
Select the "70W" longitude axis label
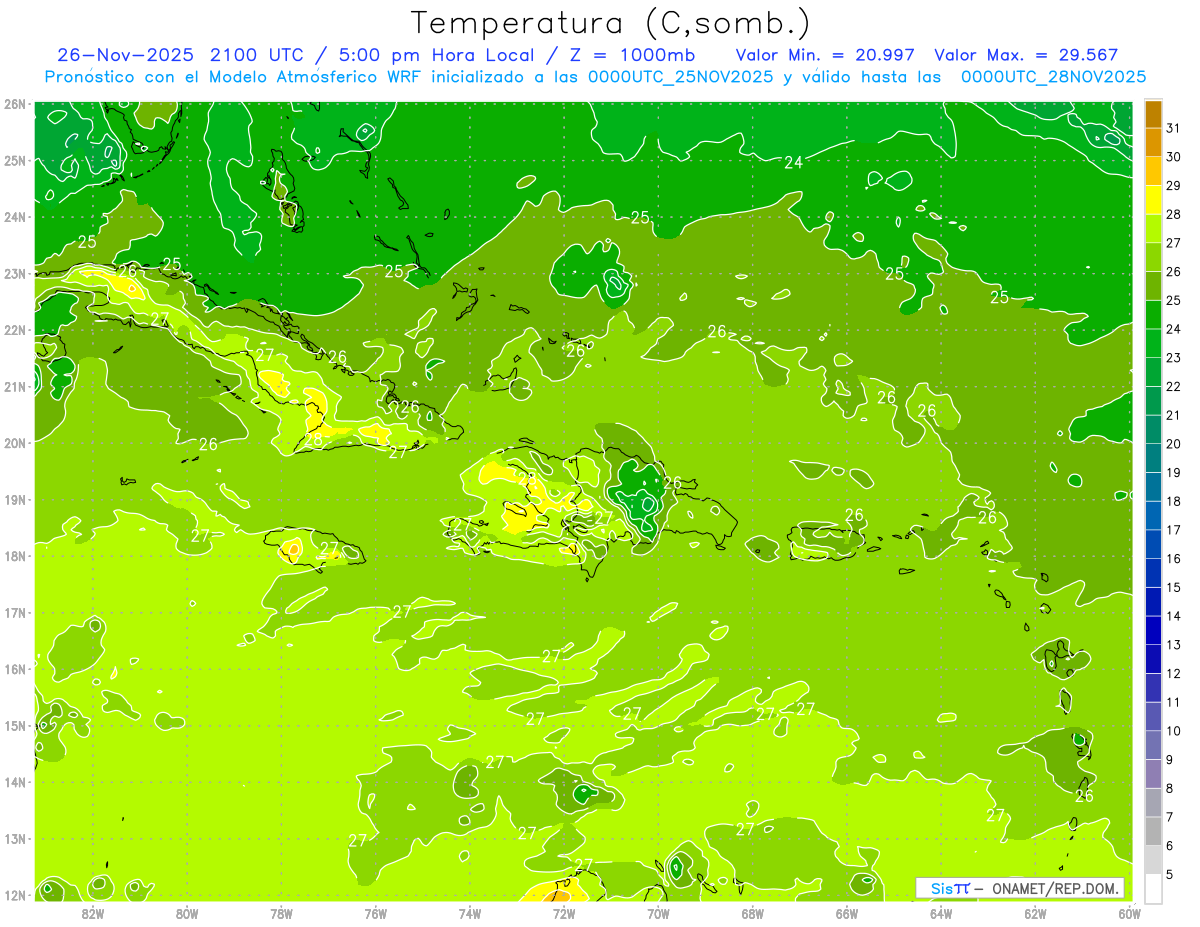[658, 913]
